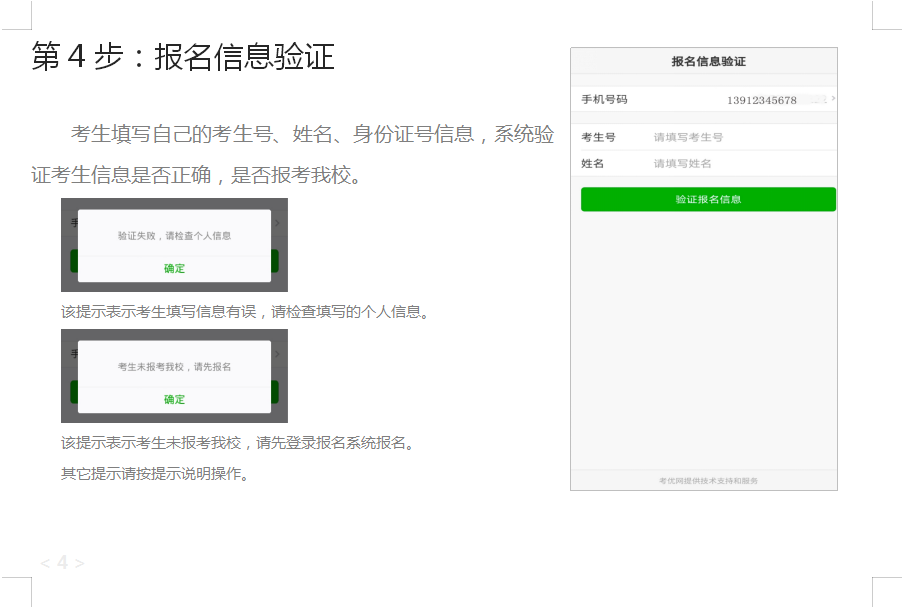Click the left arrow beside page number 4

coord(45,563)
